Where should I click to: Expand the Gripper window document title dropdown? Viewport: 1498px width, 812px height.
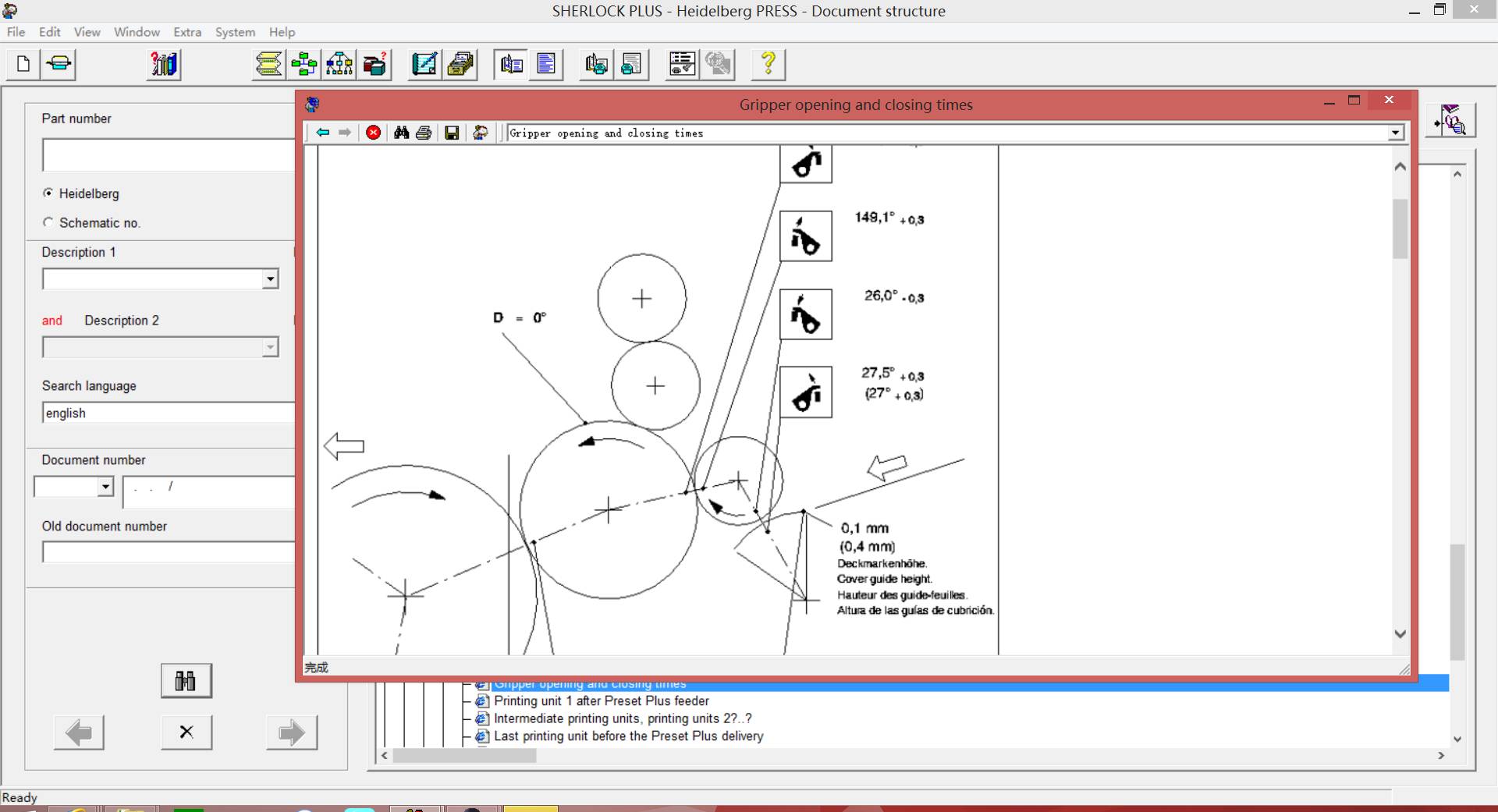tap(1396, 133)
